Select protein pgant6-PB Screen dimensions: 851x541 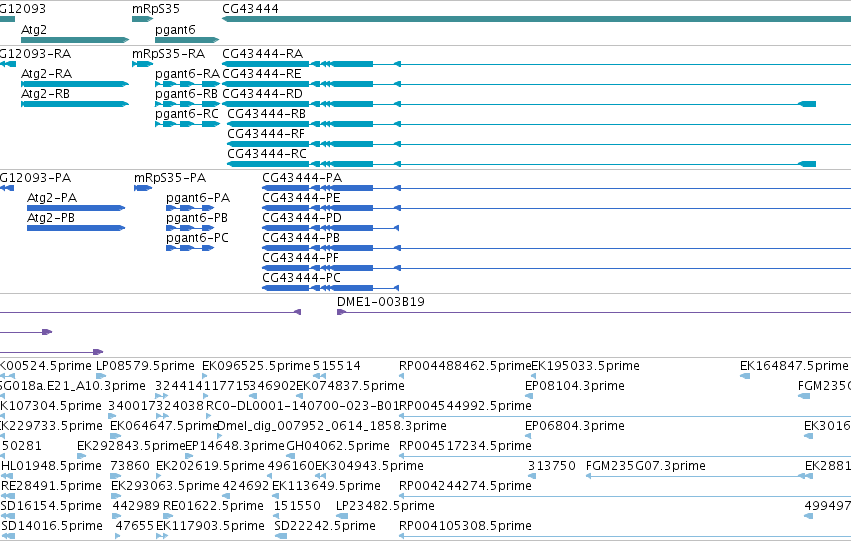pos(190,228)
